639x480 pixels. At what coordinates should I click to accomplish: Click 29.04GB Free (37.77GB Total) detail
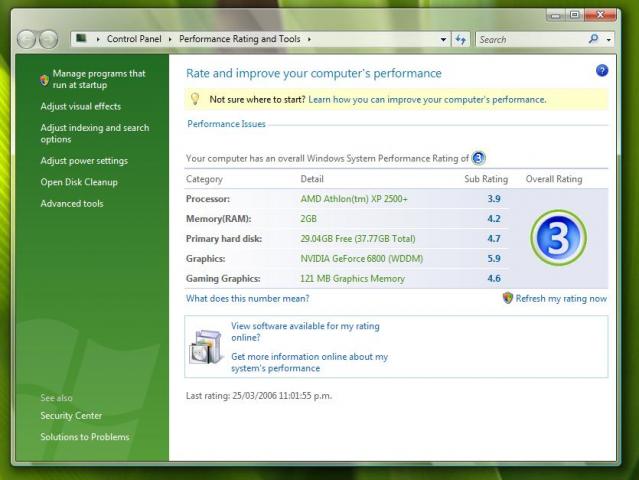(358, 239)
